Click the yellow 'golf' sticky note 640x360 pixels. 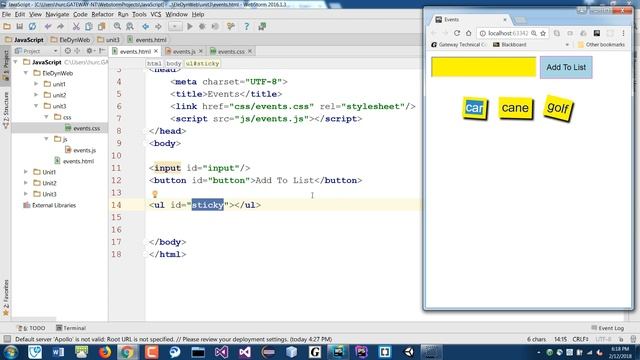558,108
